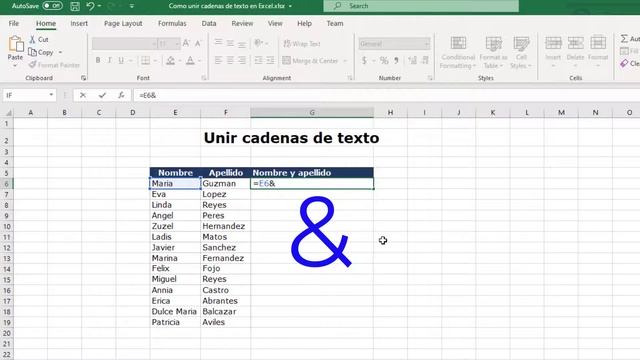Click Merge & Center button
640x360 pixels.
pos(310,60)
